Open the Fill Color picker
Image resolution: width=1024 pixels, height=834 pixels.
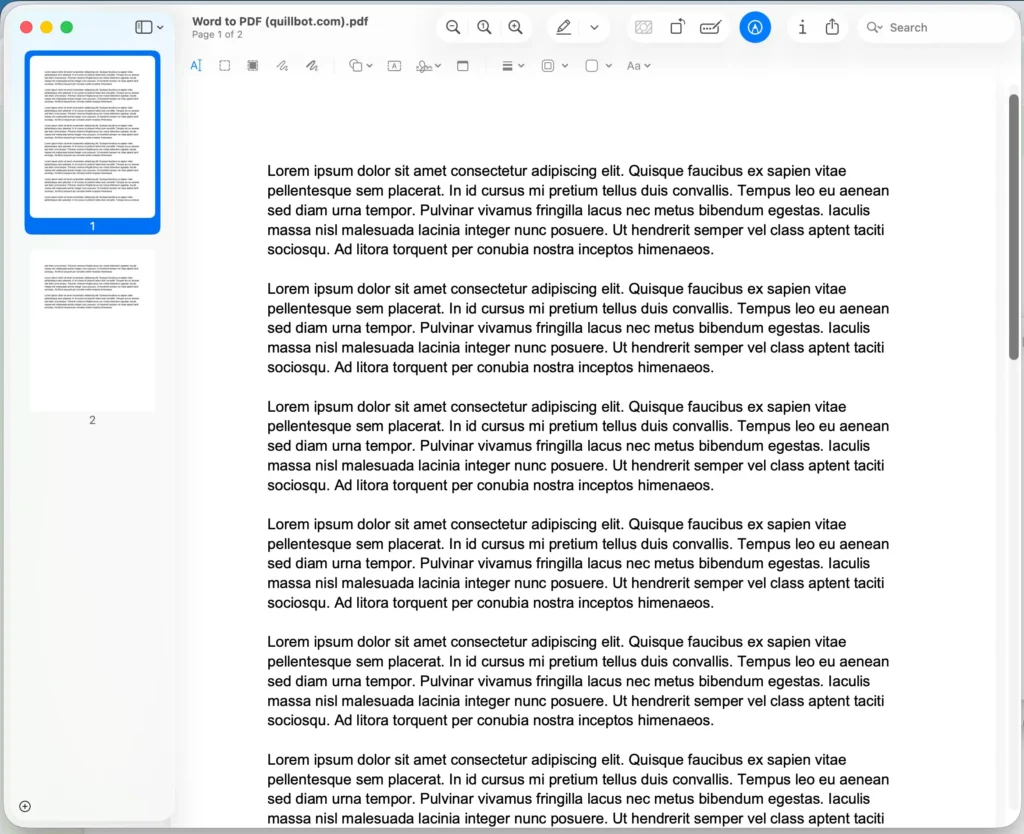pyautogui.click(x=598, y=65)
